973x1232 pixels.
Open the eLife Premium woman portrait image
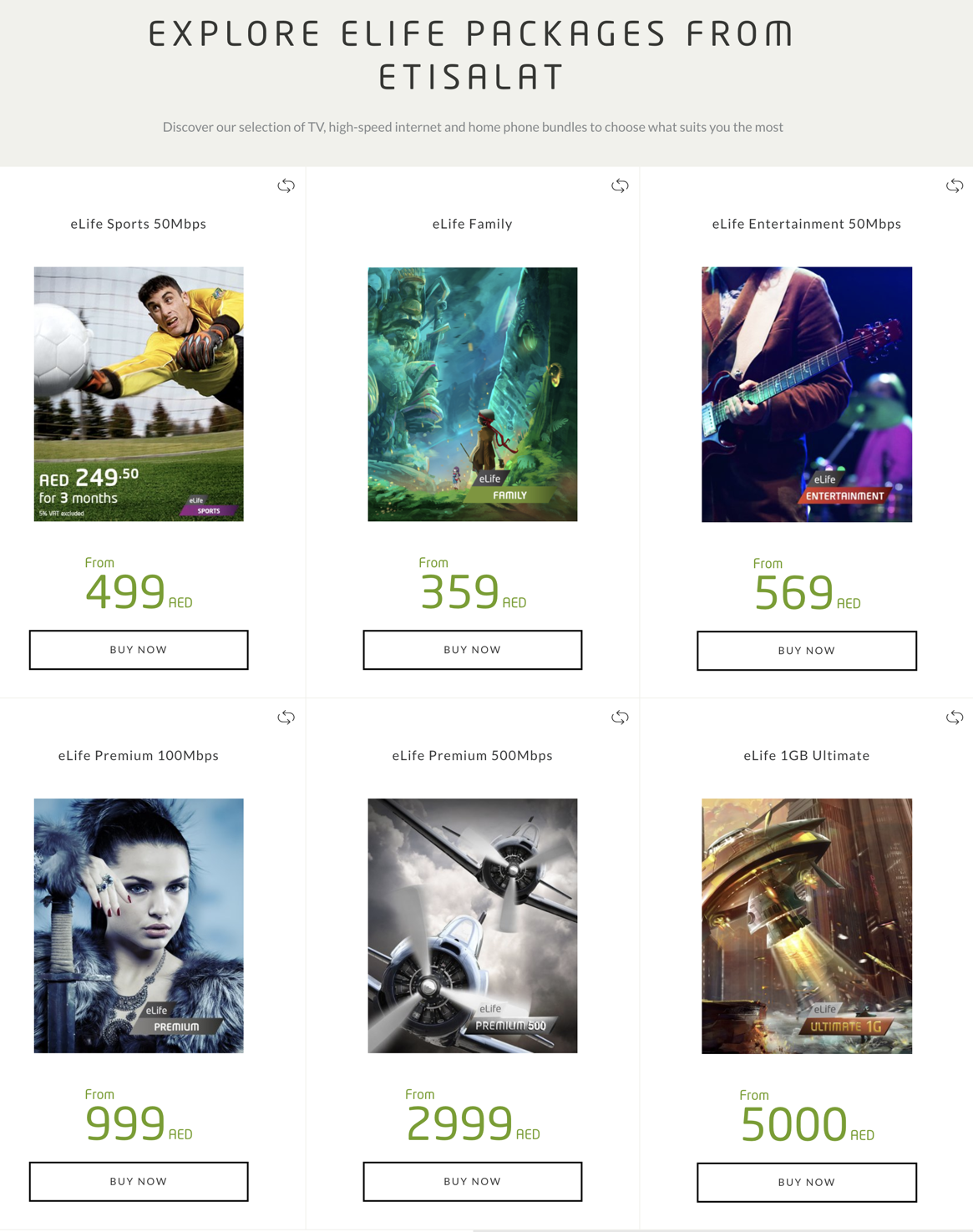139,925
